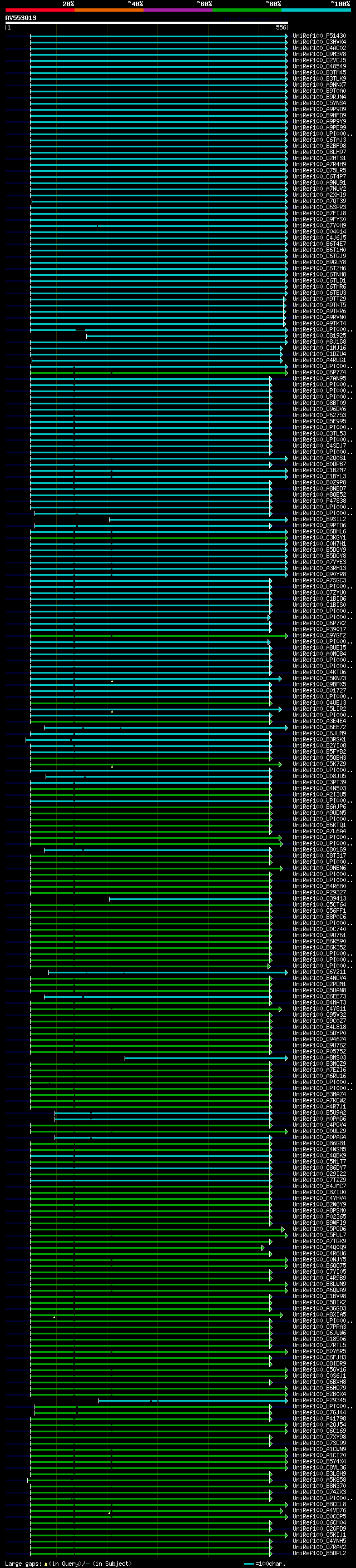
Task: Select the UniRef100_O18506 label
Action: [319, 1339]
